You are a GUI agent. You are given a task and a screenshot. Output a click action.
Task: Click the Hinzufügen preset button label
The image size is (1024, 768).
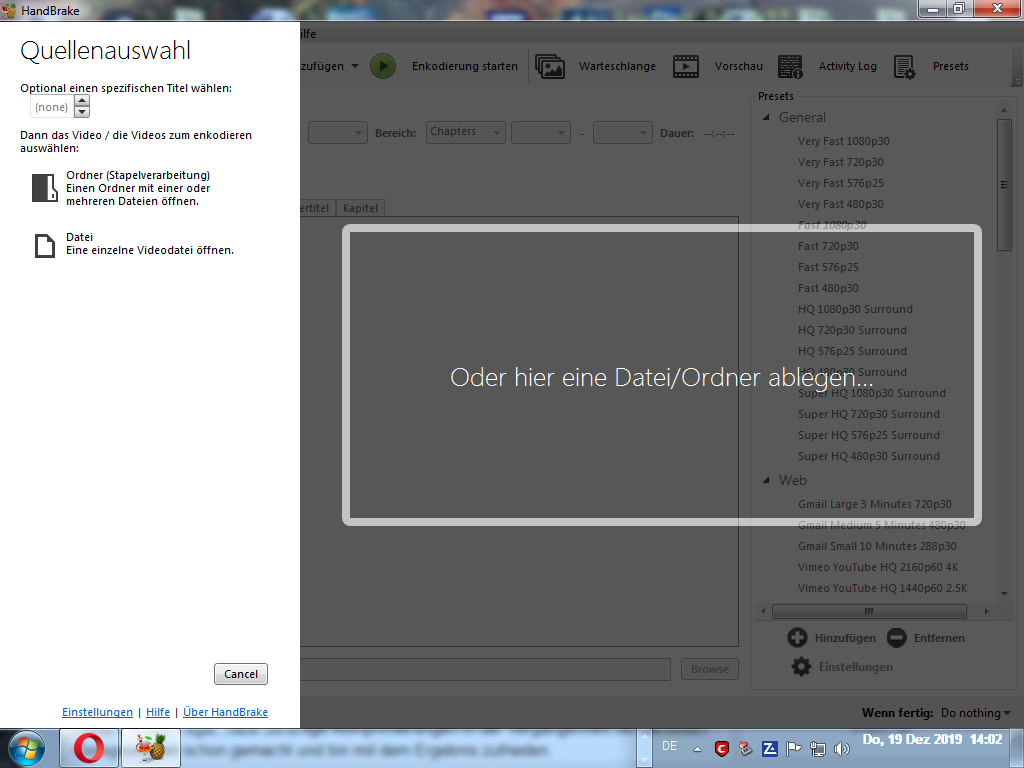point(845,638)
